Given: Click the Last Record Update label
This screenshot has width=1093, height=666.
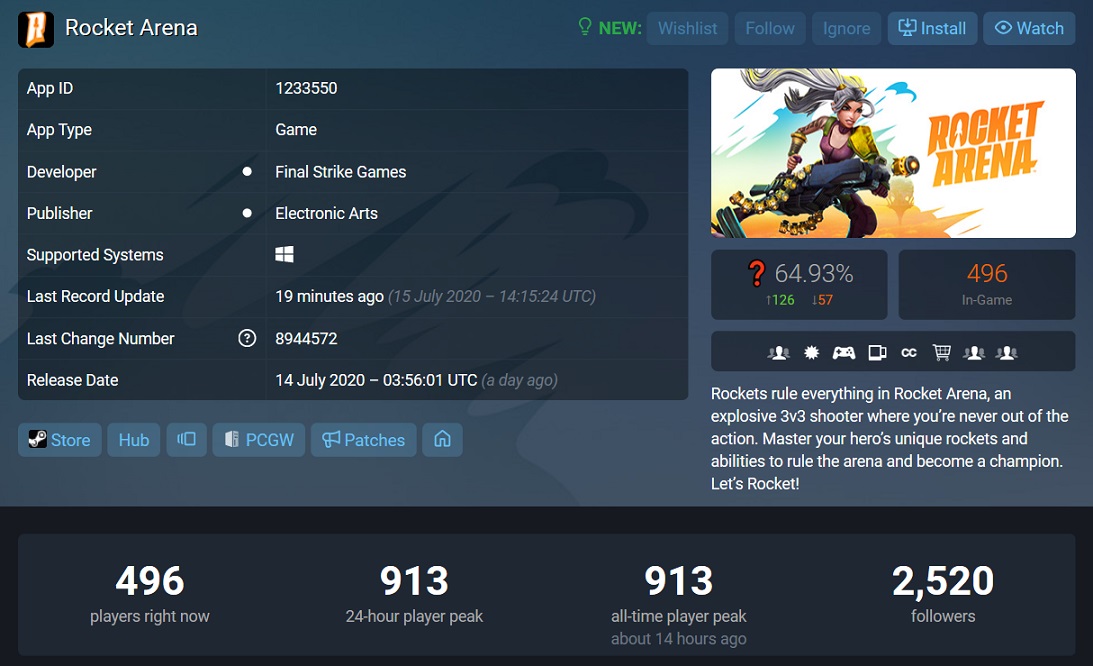Looking at the screenshot, I should click(x=95, y=296).
